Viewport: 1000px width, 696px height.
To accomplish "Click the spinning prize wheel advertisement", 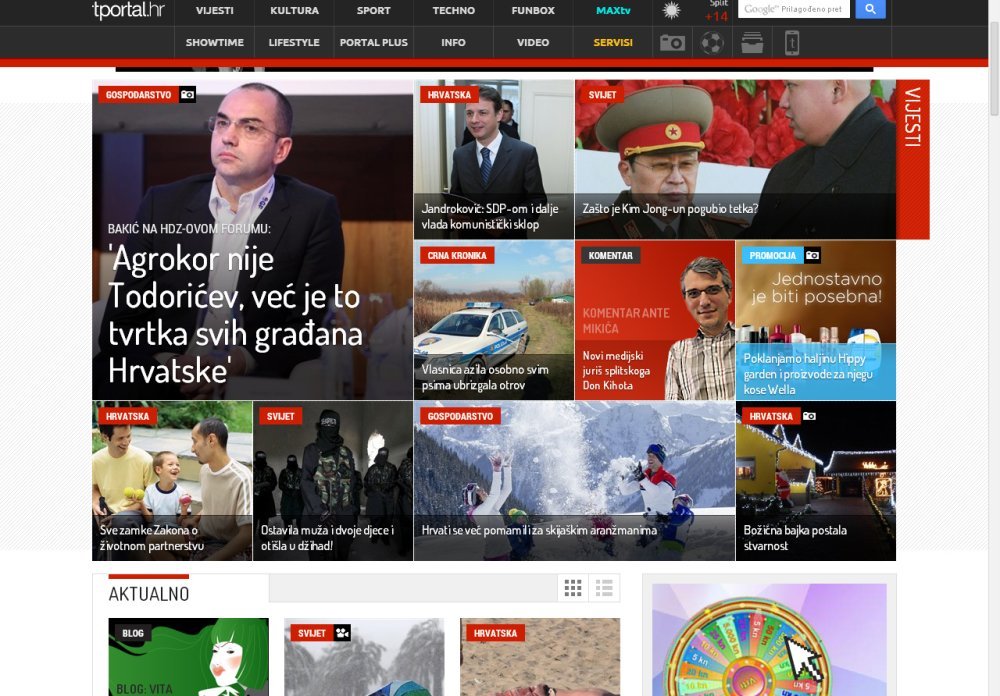I will point(769,640).
